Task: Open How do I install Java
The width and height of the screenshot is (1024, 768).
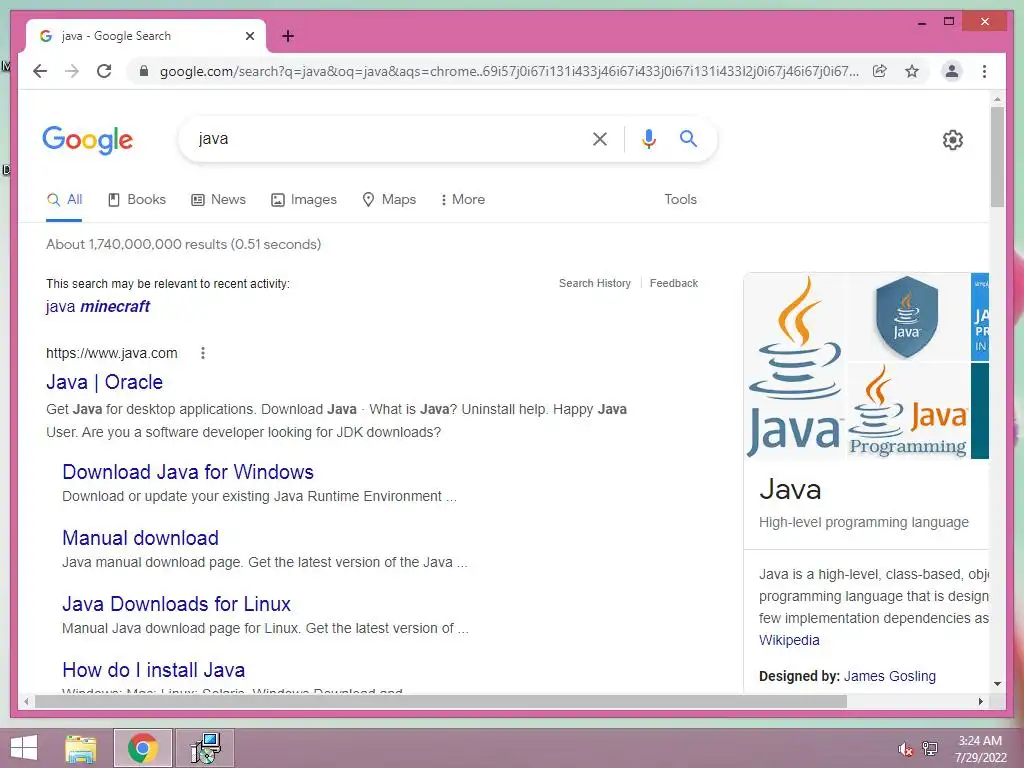Action: [x=153, y=670]
